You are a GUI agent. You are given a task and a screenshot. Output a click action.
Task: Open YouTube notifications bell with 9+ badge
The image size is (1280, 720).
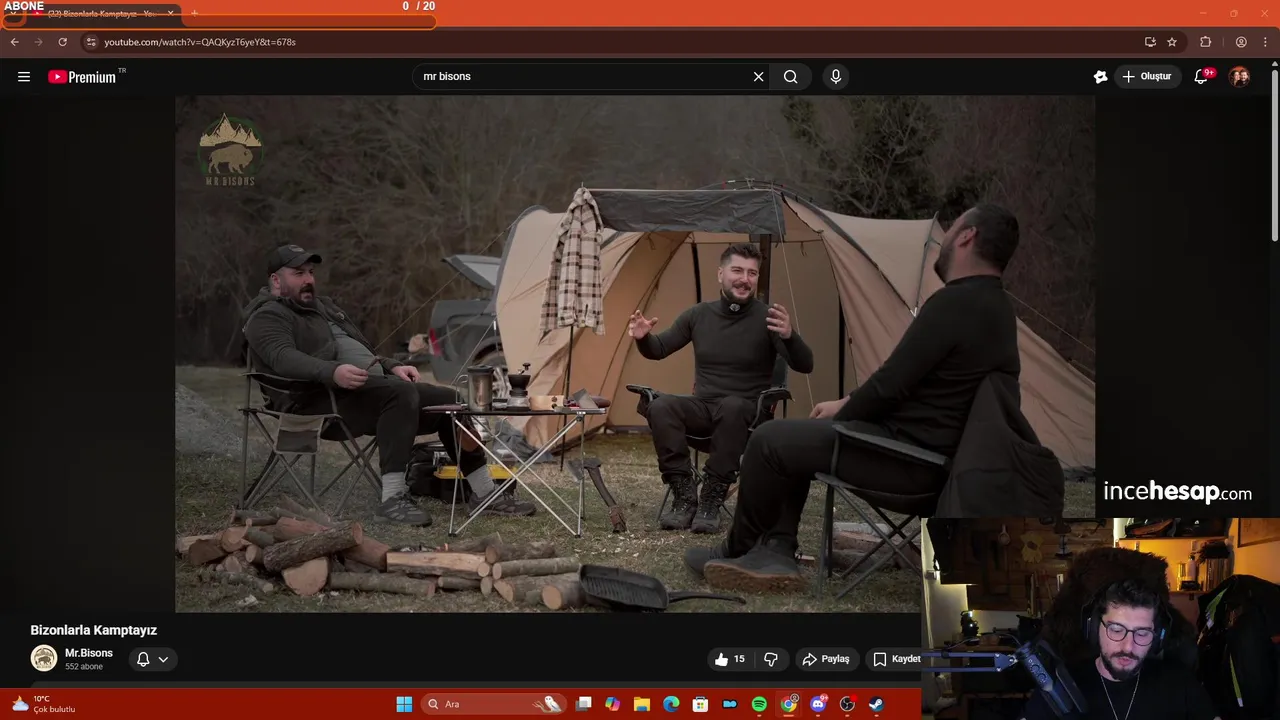click(1203, 77)
